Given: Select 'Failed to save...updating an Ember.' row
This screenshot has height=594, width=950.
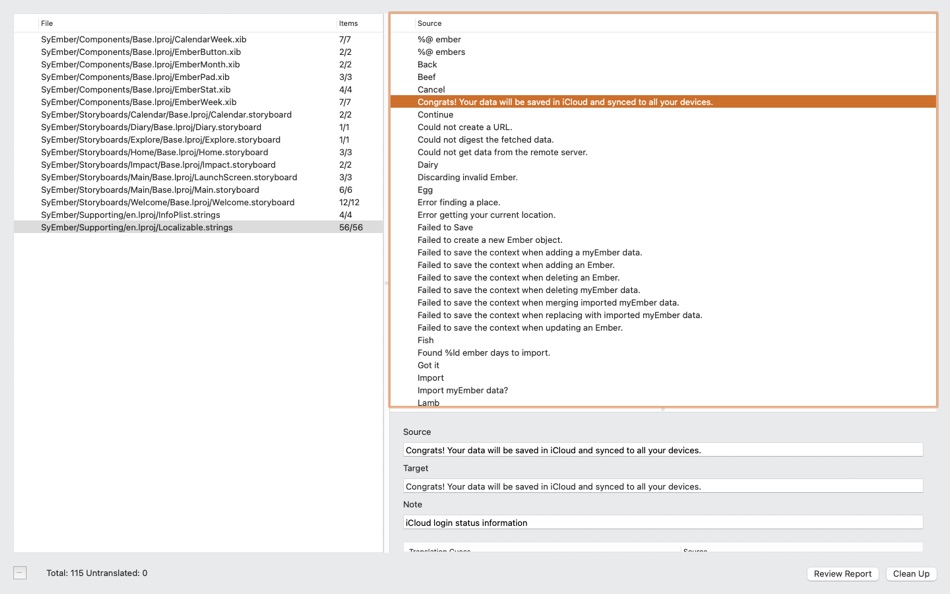Looking at the screenshot, I should 663,327.
